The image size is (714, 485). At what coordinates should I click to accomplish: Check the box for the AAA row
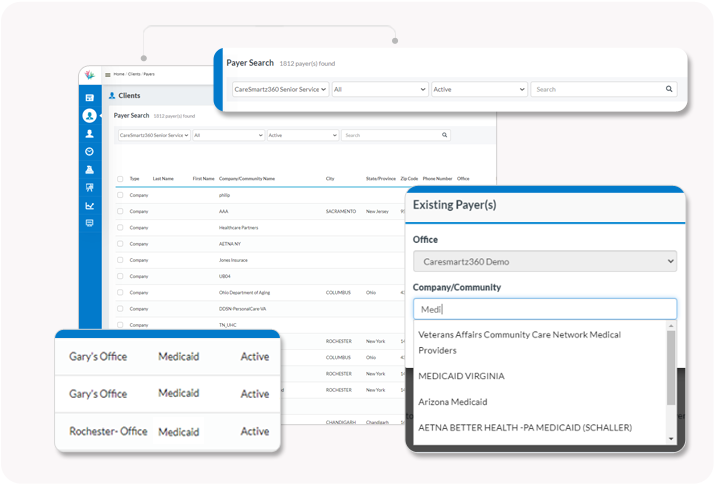[x=120, y=211]
